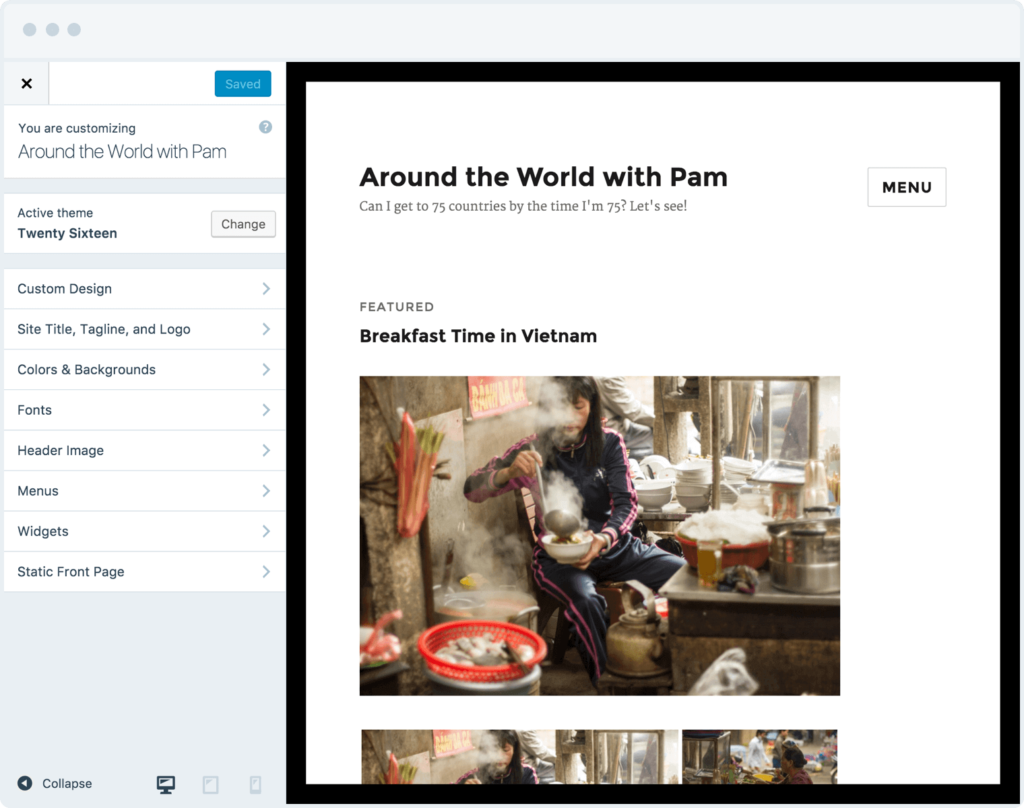The width and height of the screenshot is (1024, 808).
Task: Click the You are customizing label
Action: pyautogui.click(x=77, y=128)
